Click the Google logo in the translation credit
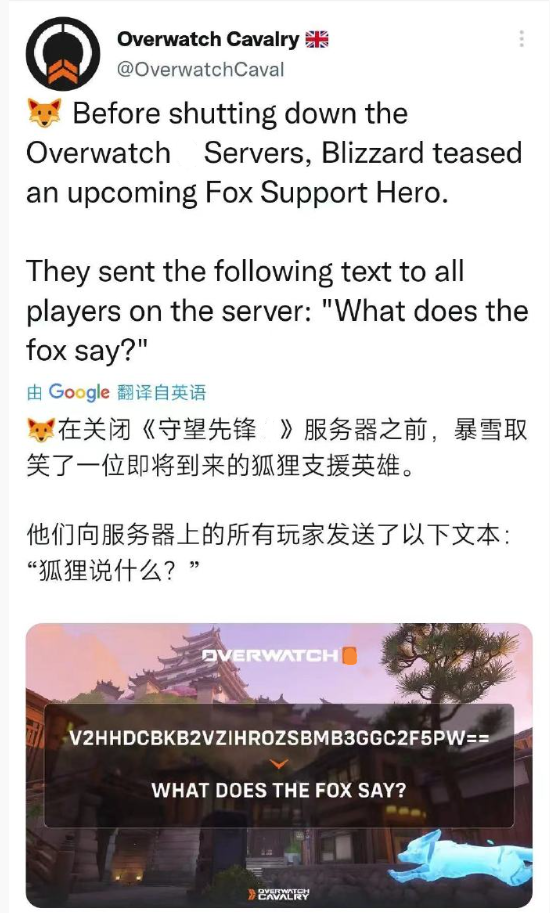The image size is (550, 913). coord(79,392)
